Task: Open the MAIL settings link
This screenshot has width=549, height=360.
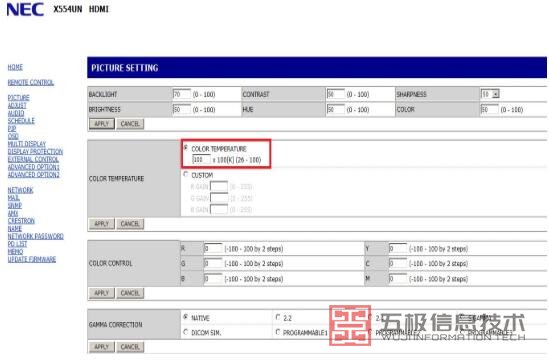Action: coord(13,198)
